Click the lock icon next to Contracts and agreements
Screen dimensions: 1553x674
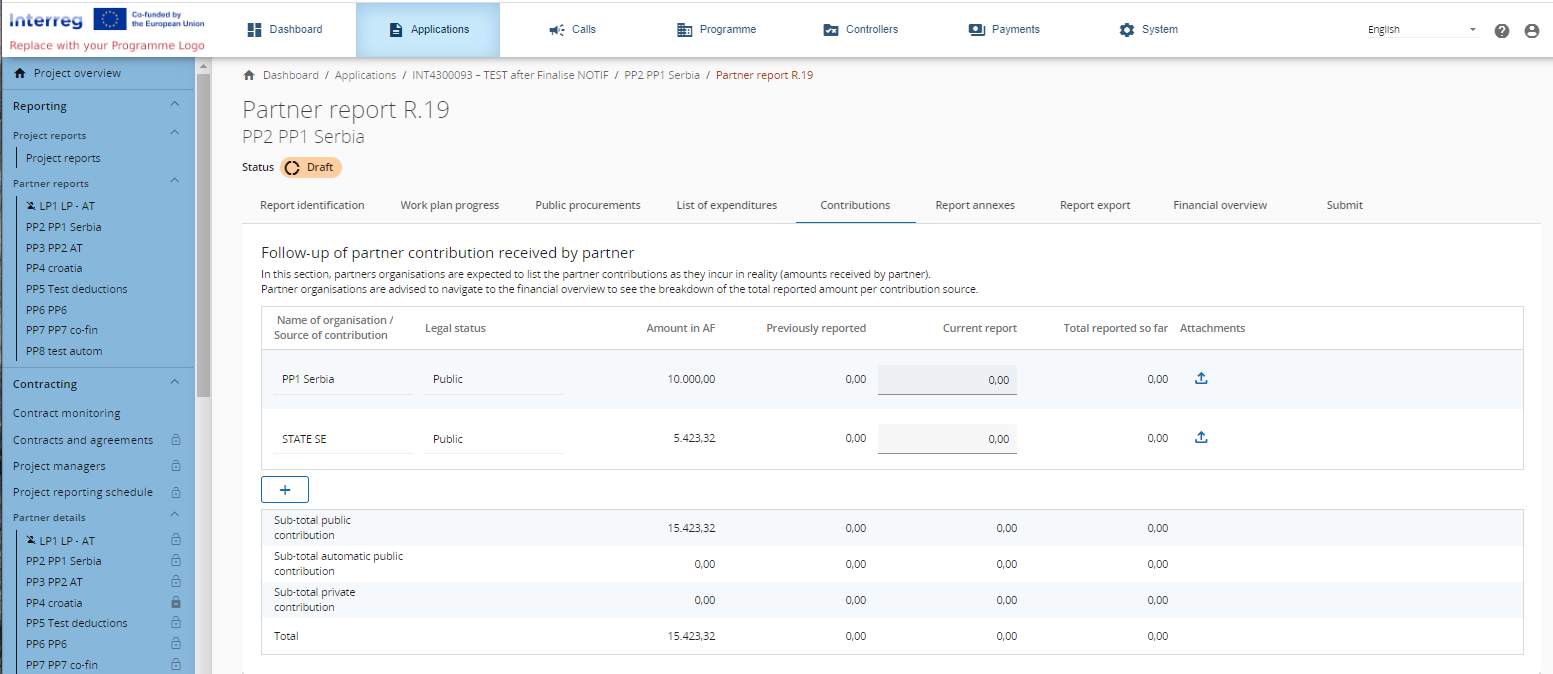[x=176, y=440]
